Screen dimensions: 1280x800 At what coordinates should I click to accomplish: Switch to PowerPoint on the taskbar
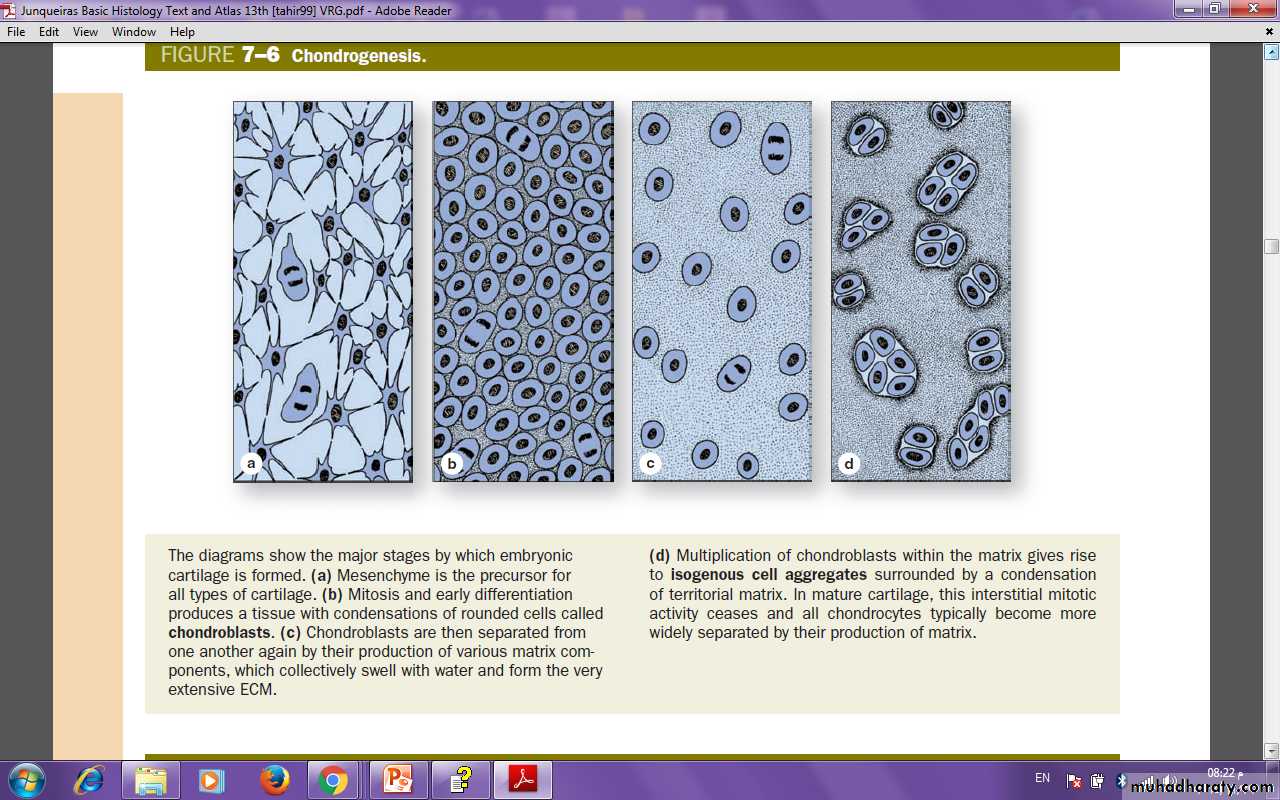pos(398,780)
